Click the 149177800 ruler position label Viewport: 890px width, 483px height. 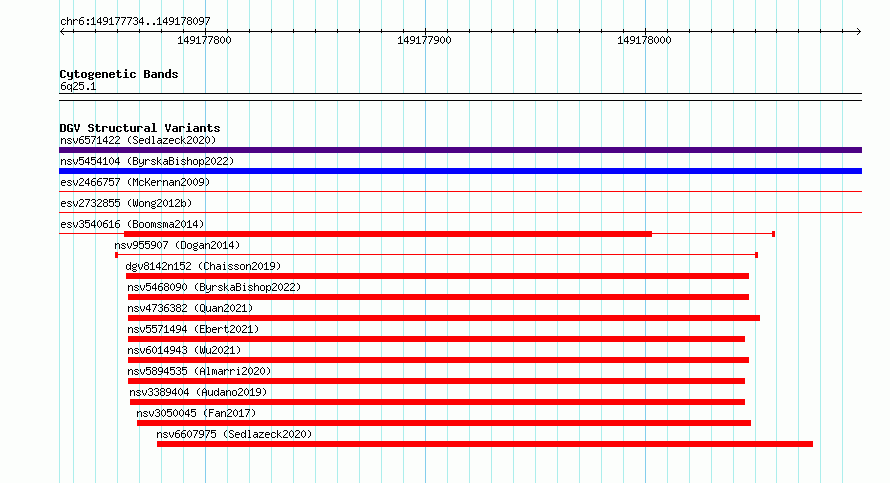coord(204,40)
